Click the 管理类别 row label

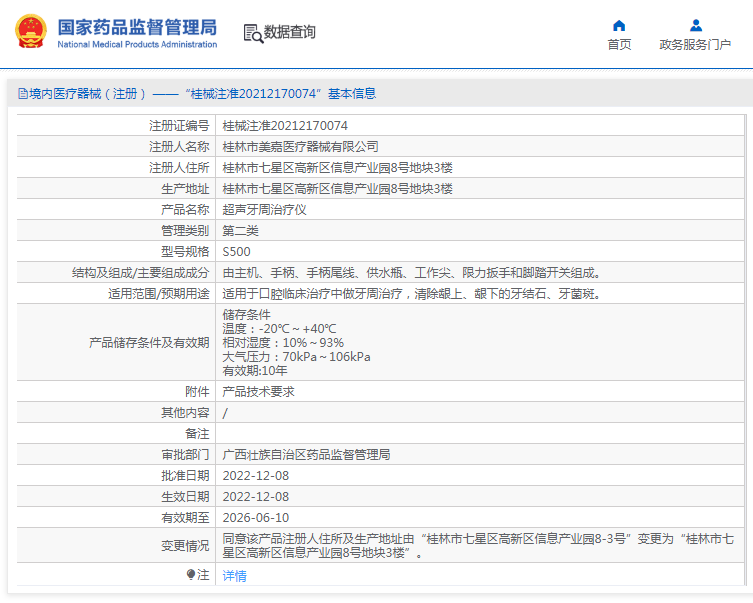(x=185, y=231)
